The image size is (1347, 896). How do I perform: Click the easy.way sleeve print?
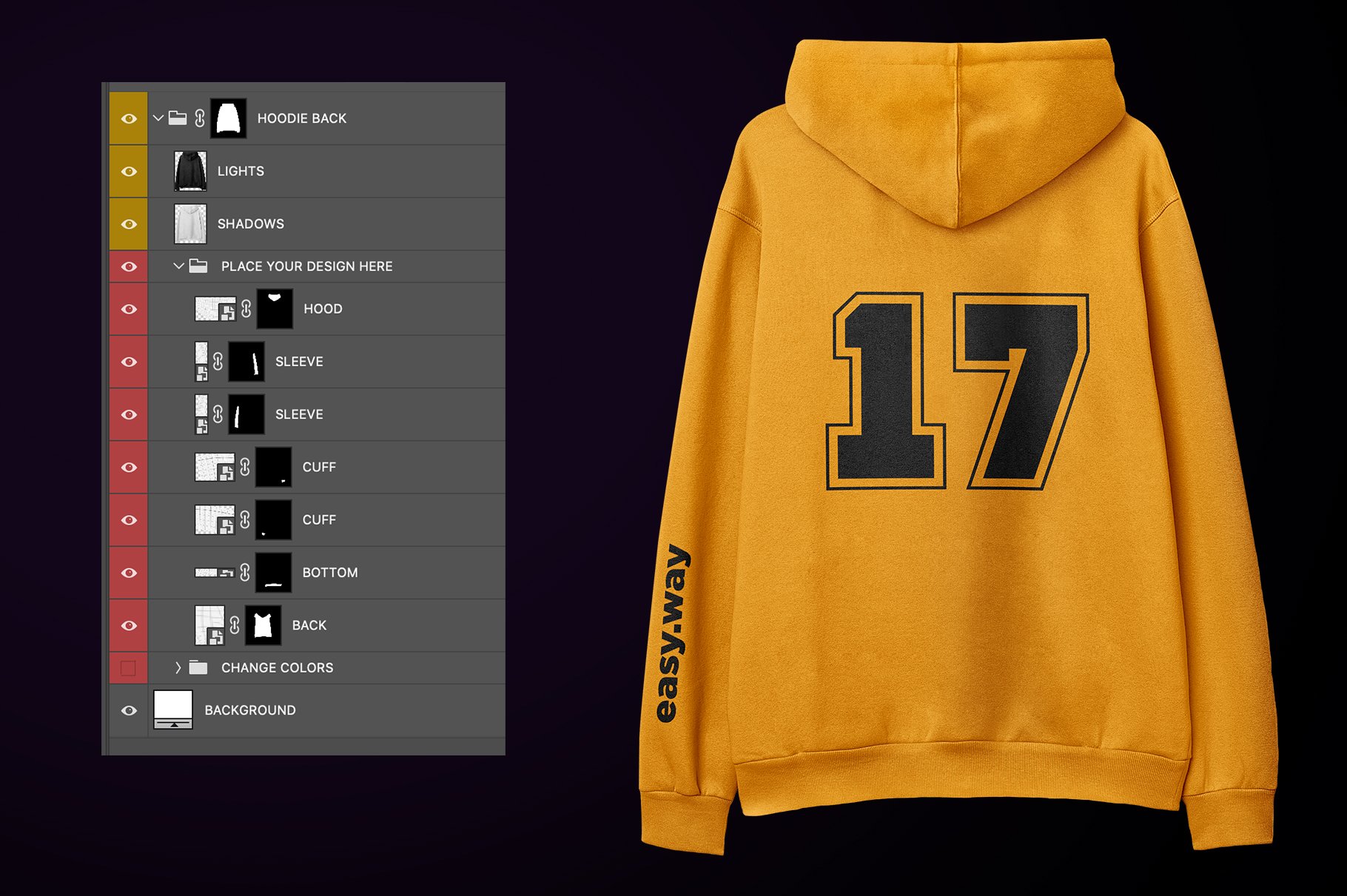(x=673, y=633)
